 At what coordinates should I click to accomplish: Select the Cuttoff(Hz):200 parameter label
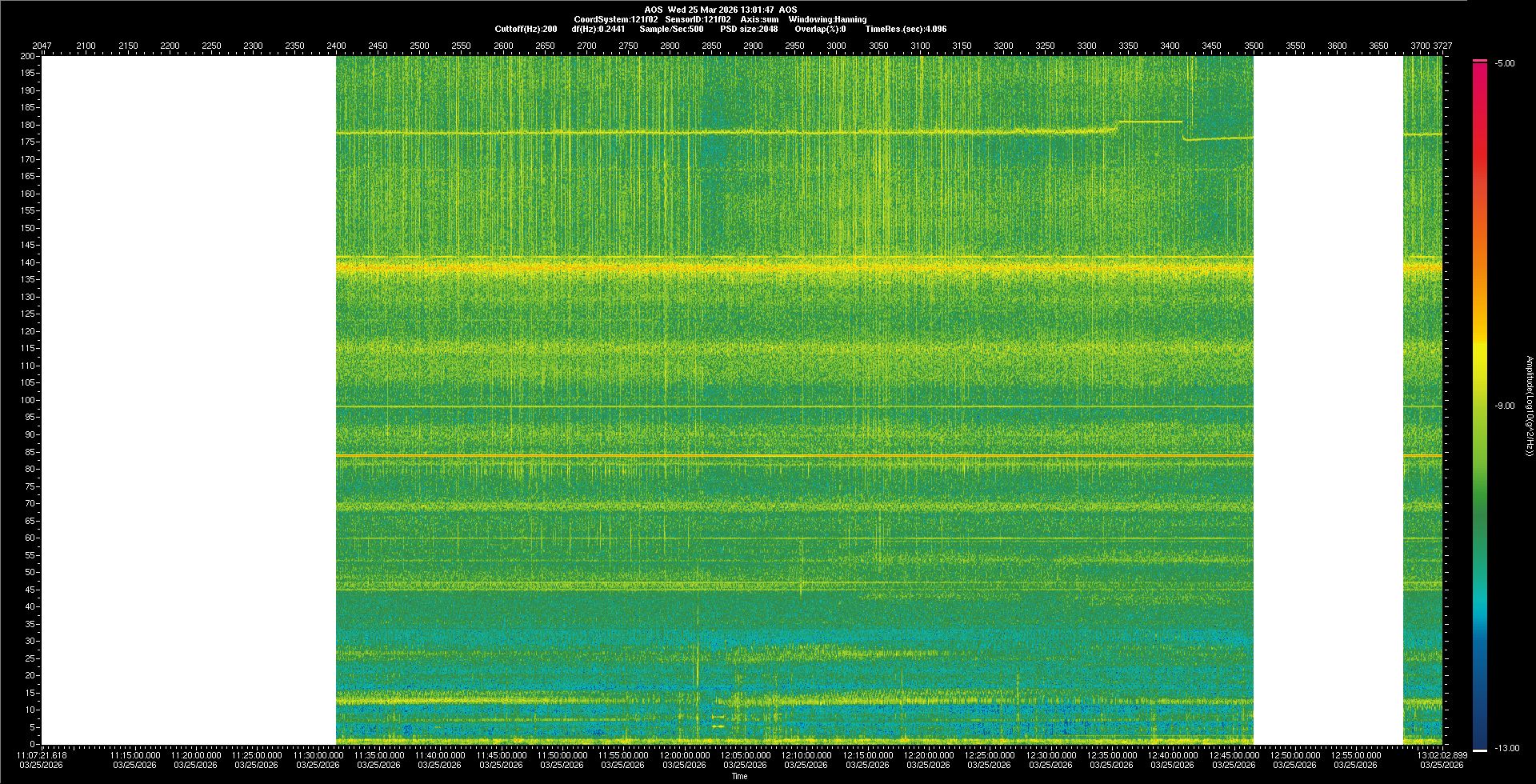pos(526,29)
